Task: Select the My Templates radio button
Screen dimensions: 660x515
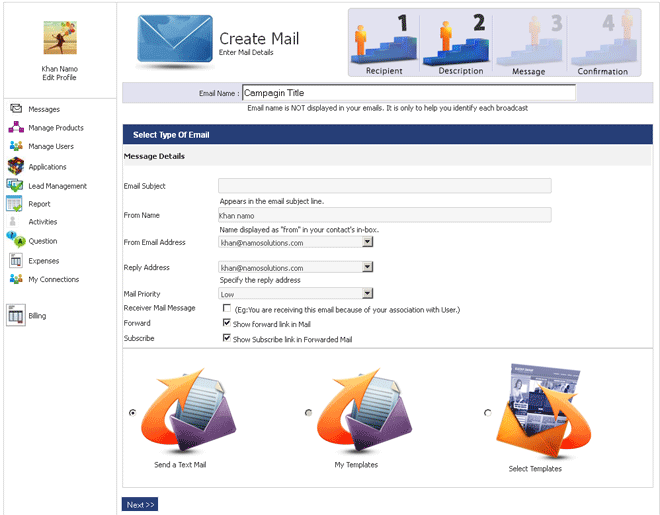Action: [x=309, y=412]
